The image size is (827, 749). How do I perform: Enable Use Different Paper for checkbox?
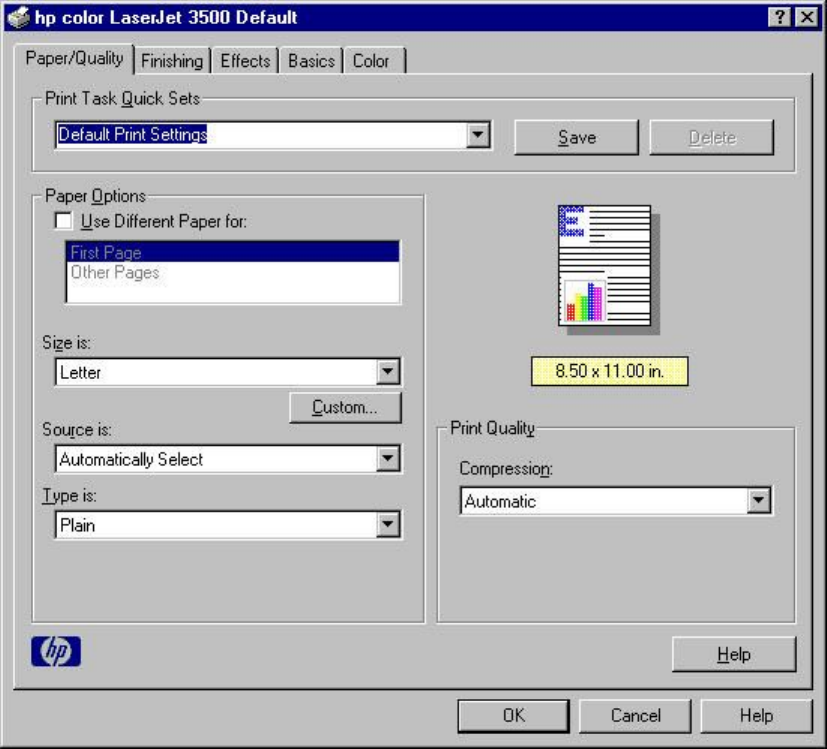63,220
